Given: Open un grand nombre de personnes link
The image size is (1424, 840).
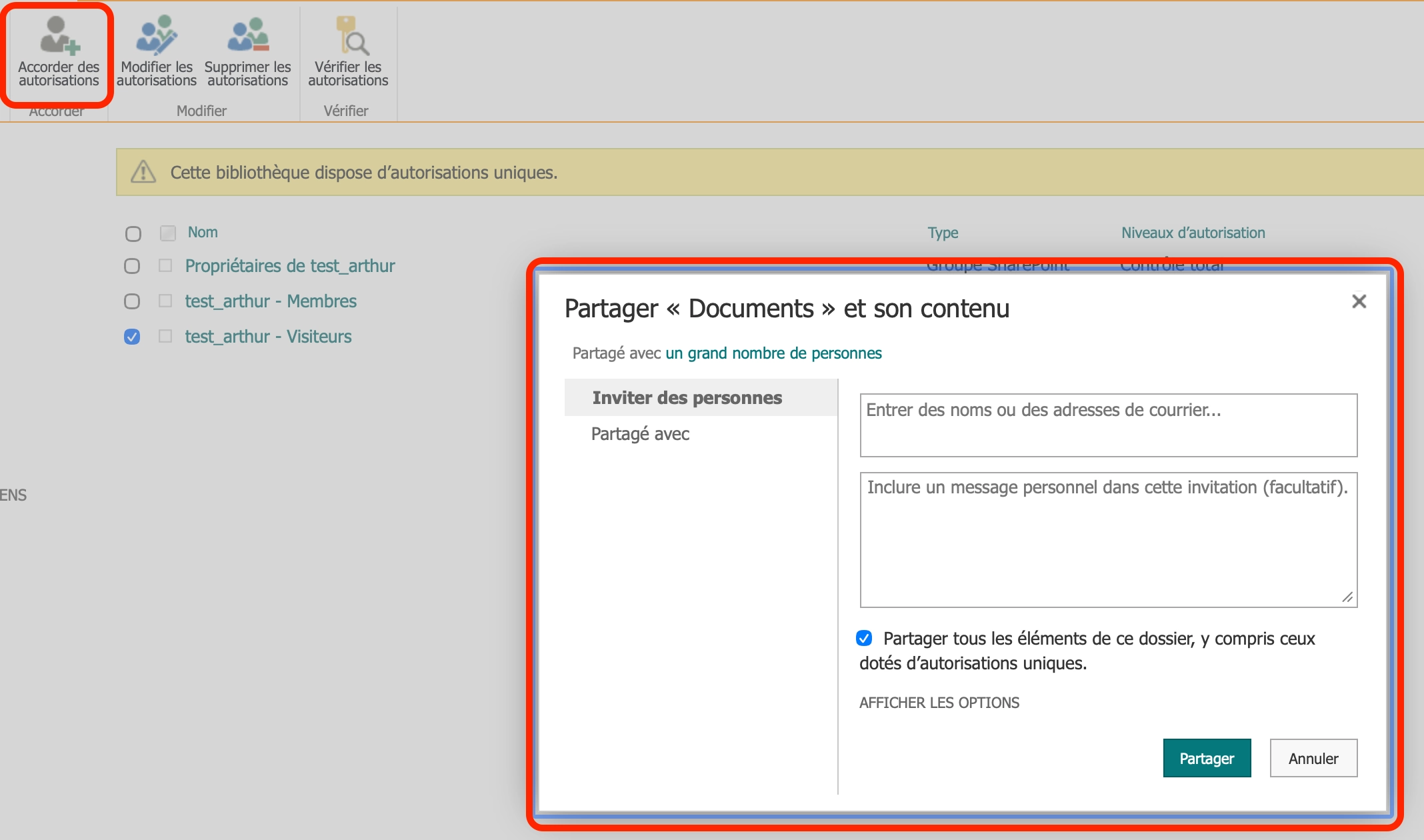Looking at the screenshot, I should pyautogui.click(x=773, y=353).
